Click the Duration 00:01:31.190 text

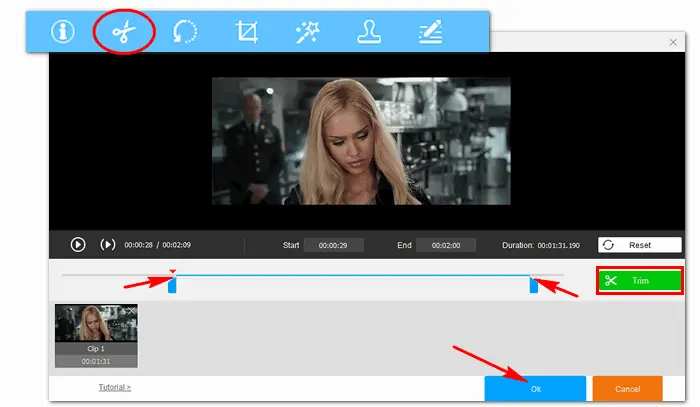click(x=541, y=245)
